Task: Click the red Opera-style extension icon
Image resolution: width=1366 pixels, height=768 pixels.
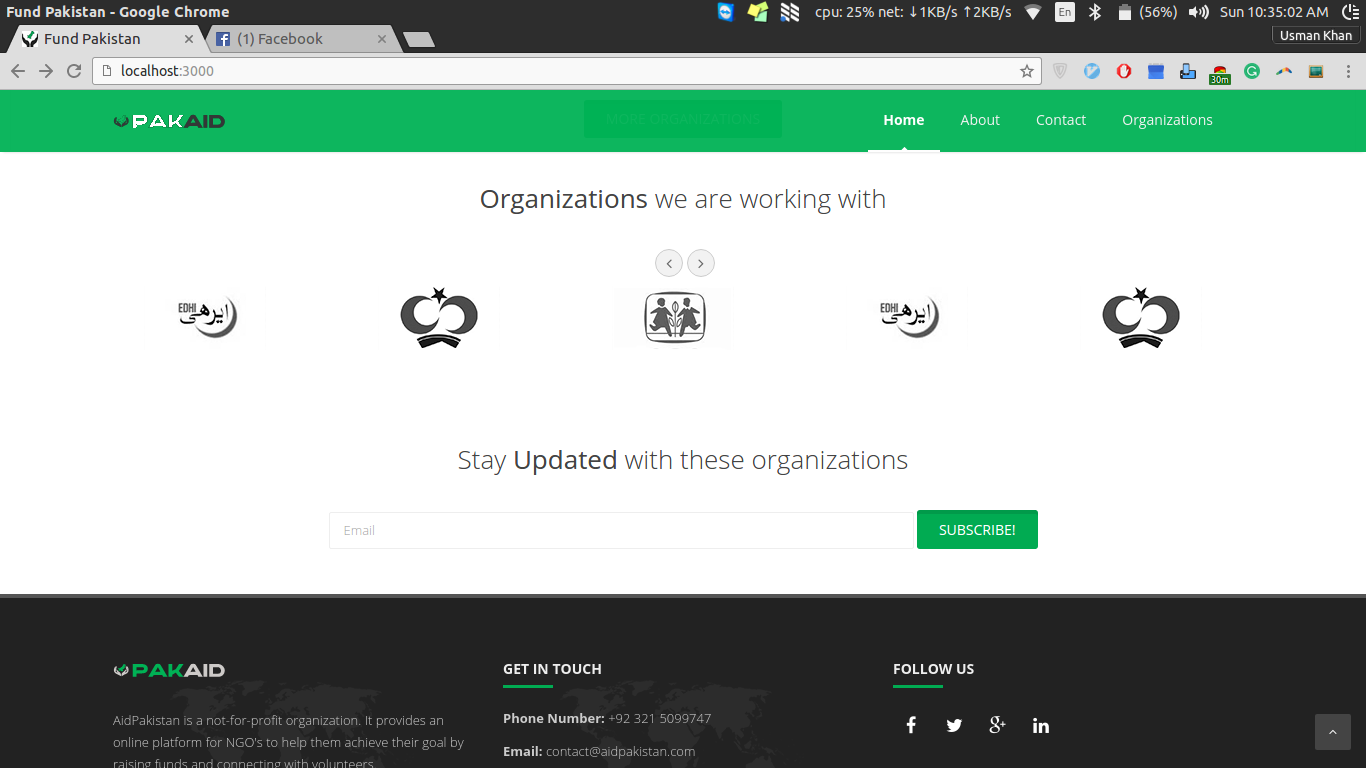Action: click(x=1124, y=71)
